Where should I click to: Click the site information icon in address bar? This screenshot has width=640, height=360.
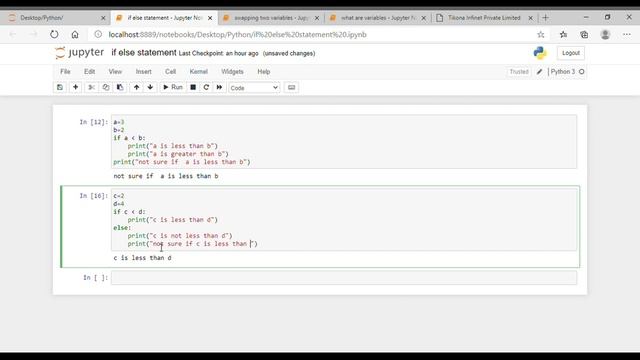pyautogui.click(x=98, y=35)
